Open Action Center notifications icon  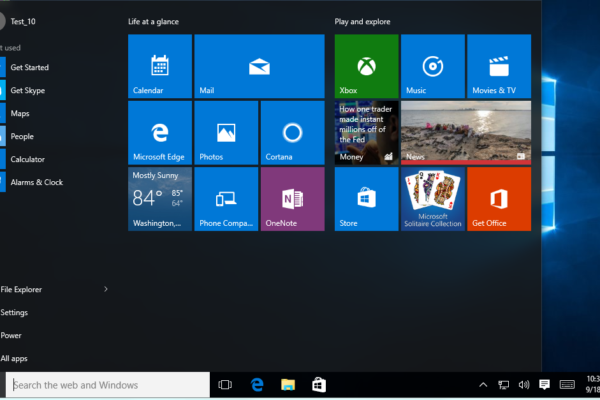click(544, 385)
